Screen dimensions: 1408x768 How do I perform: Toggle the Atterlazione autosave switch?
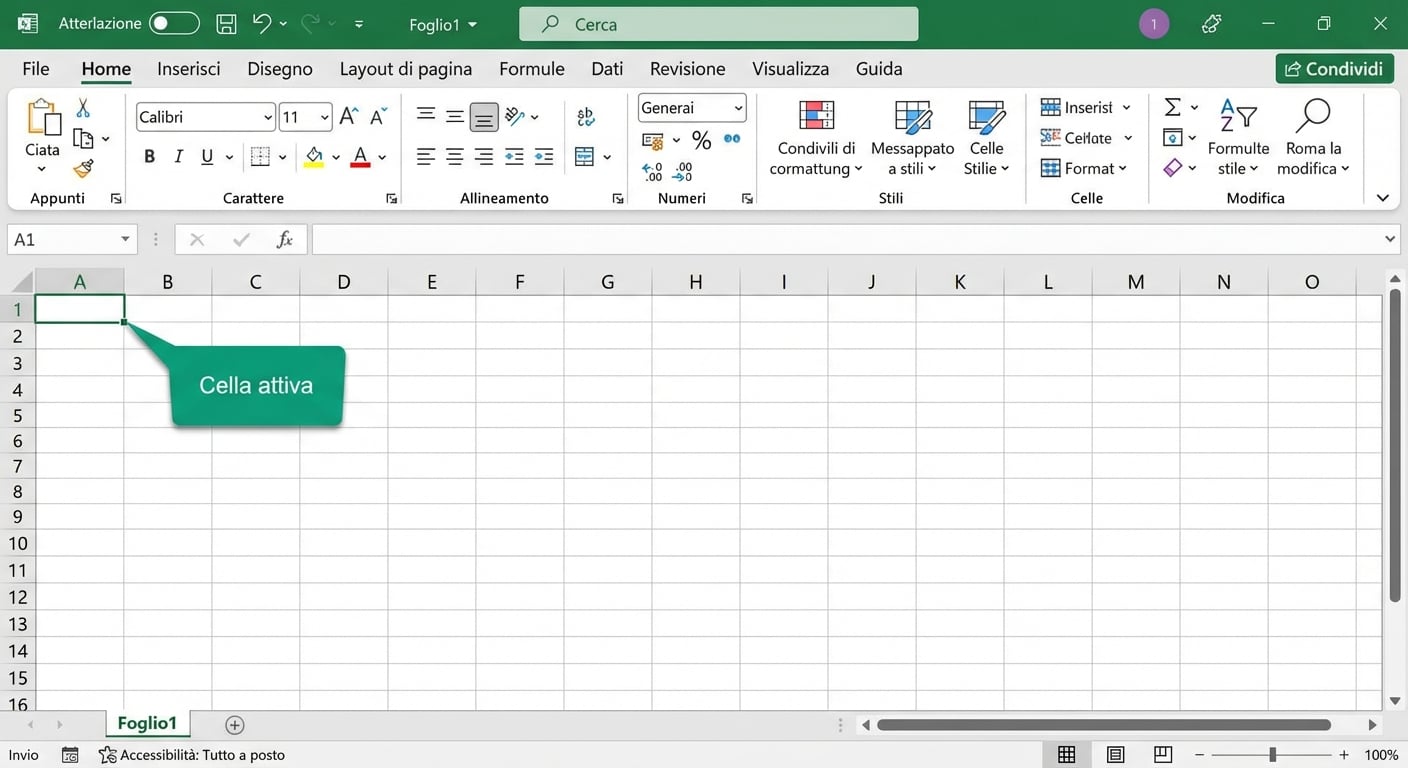[174, 24]
